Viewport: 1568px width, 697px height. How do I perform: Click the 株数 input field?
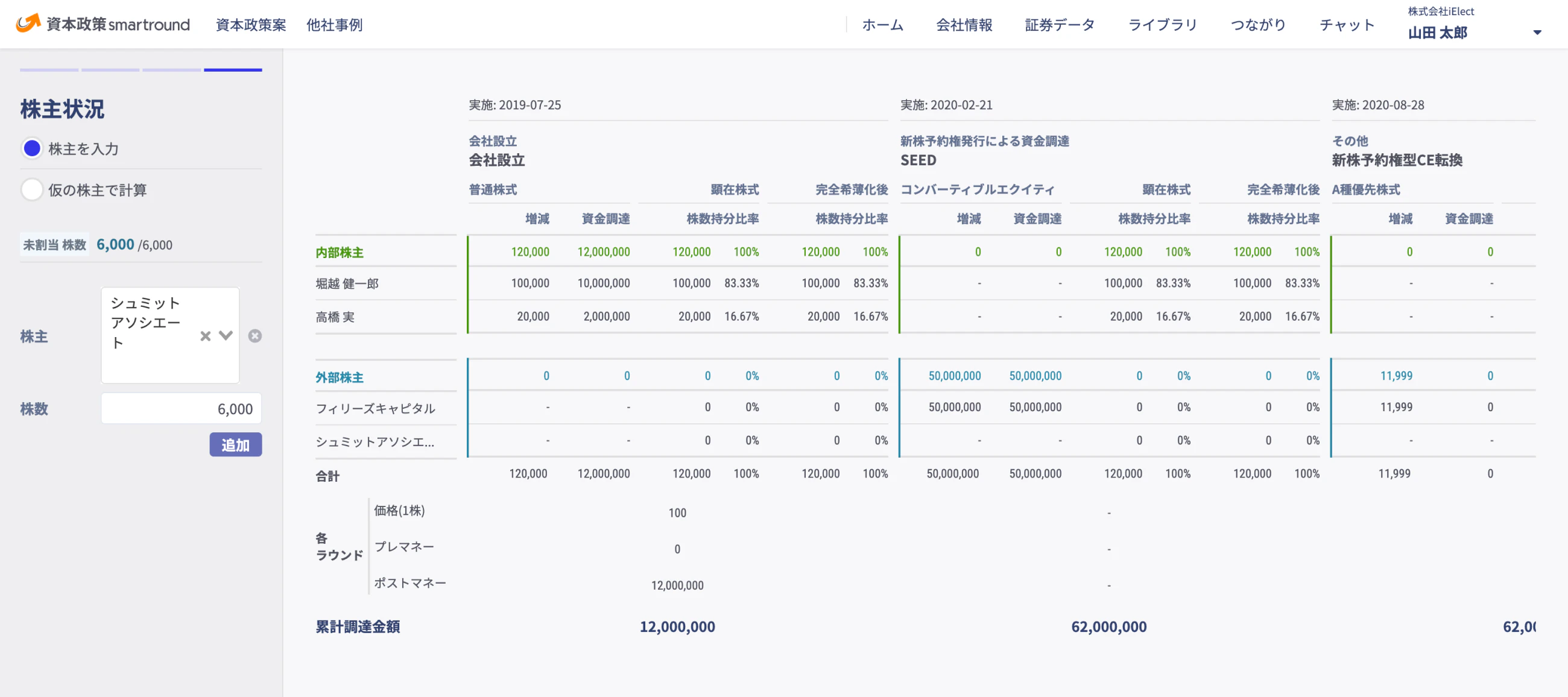(x=182, y=409)
